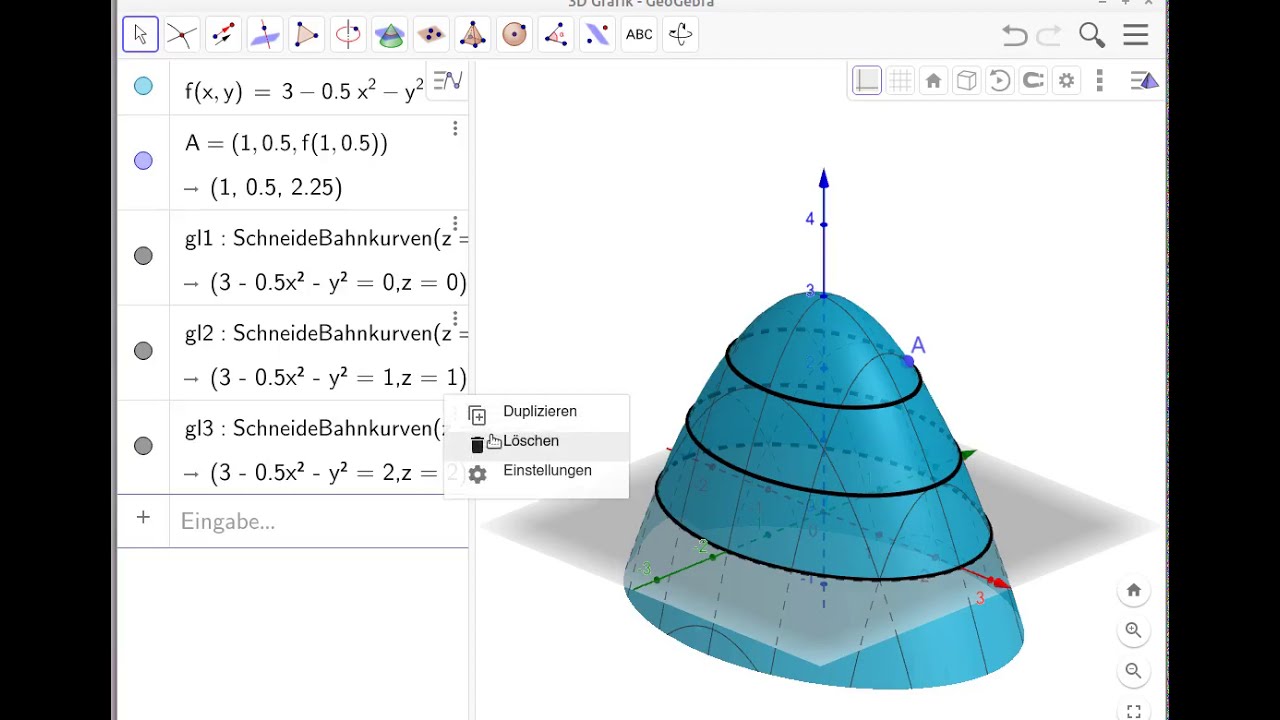Image resolution: width=1280 pixels, height=720 pixels.
Task: Open 3D graphics settings gear in style bar
Action: pos(1067,81)
